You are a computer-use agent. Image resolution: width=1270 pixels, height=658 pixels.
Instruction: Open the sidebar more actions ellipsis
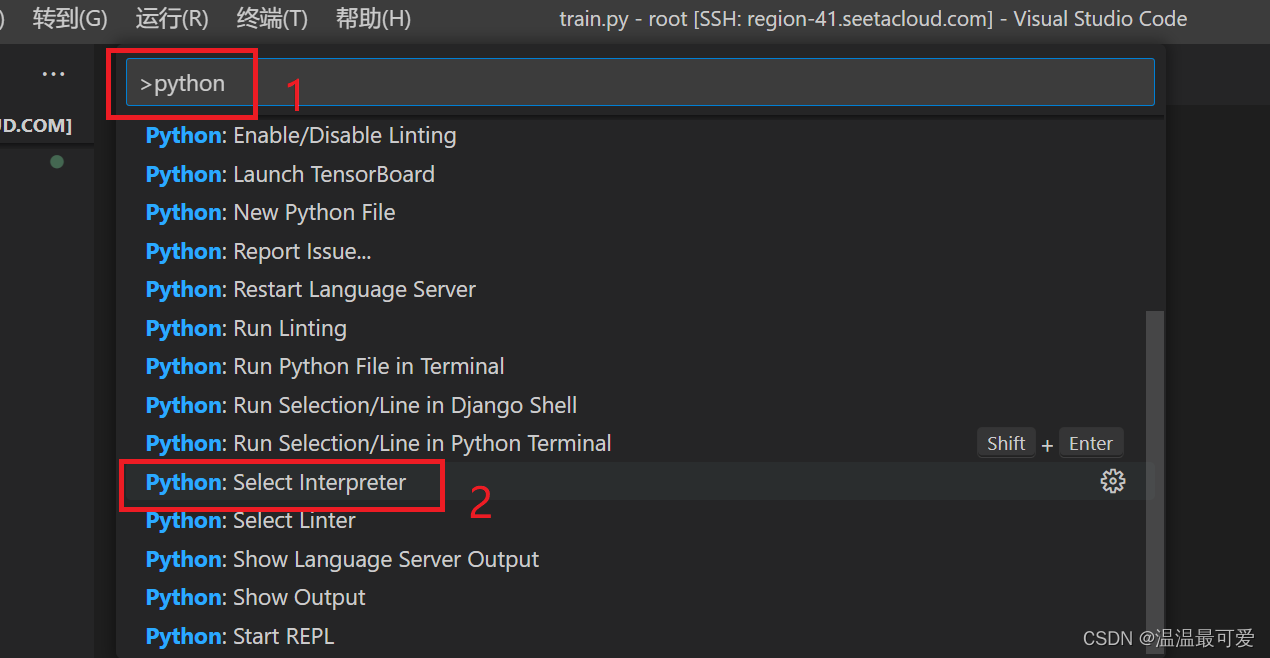(53, 74)
